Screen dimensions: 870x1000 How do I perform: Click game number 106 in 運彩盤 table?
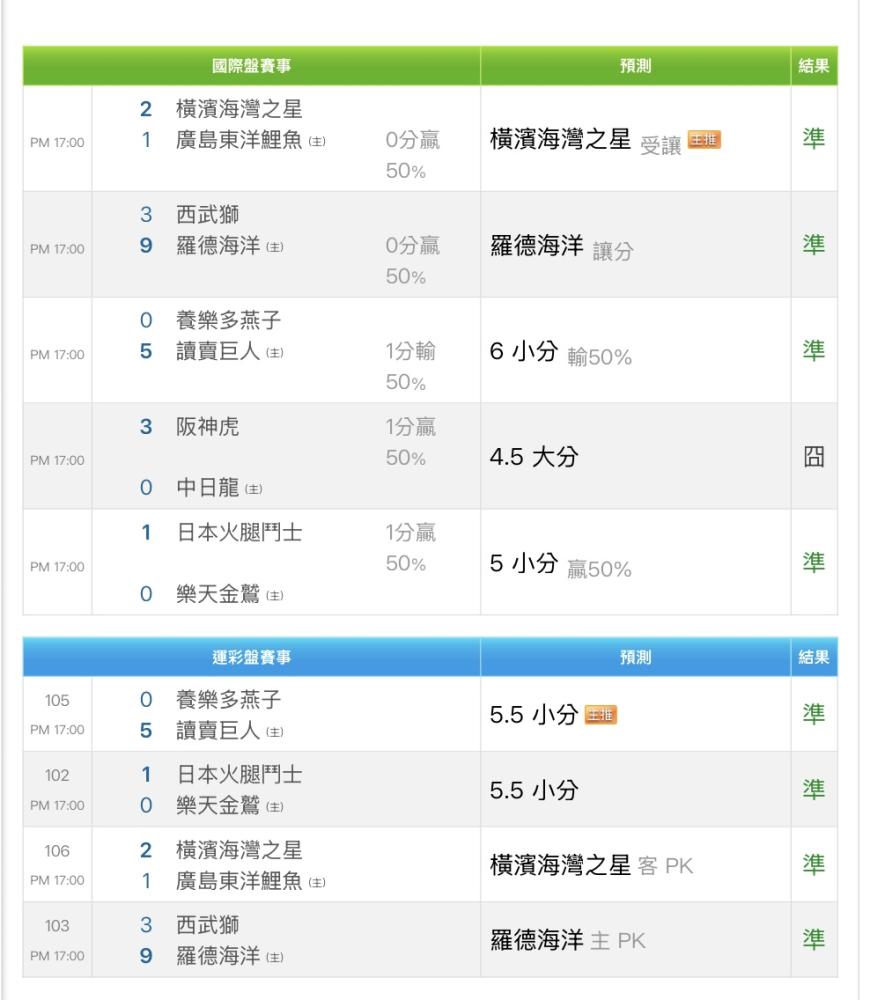(57, 851)
